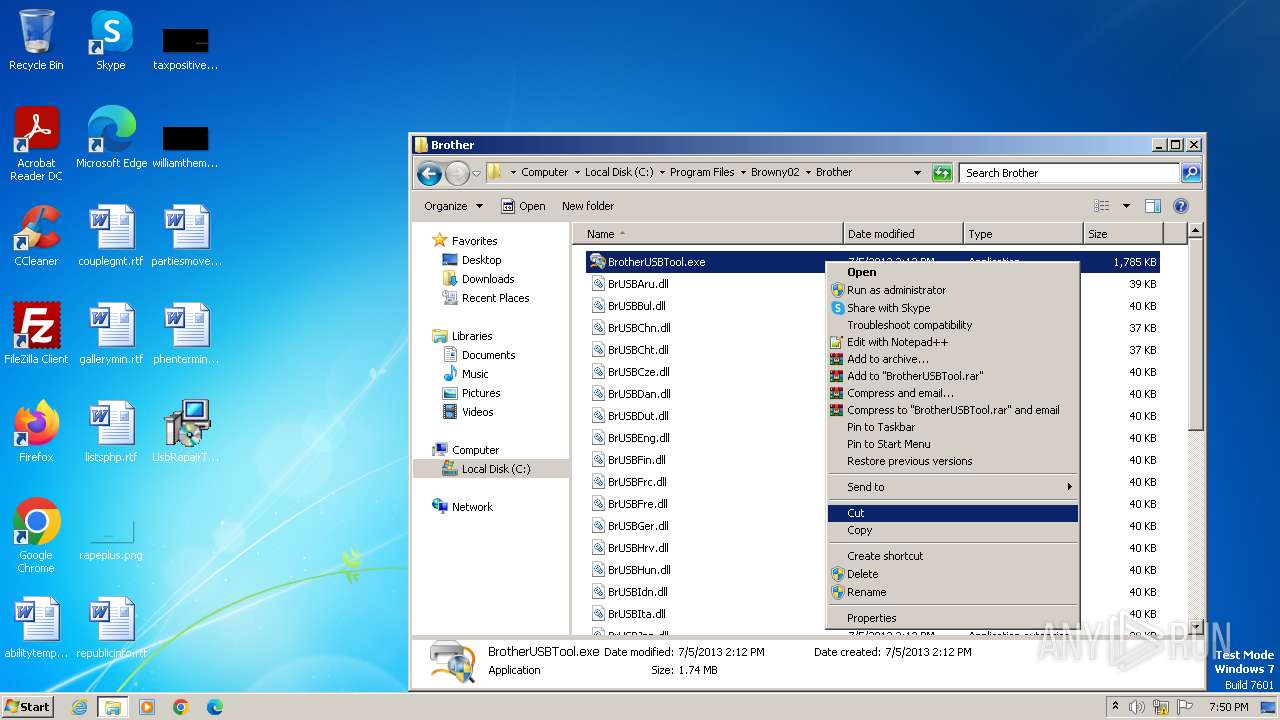1280x720 pixels.
Task: Click in Search Brother field
Action: [x=1070, y=173]
